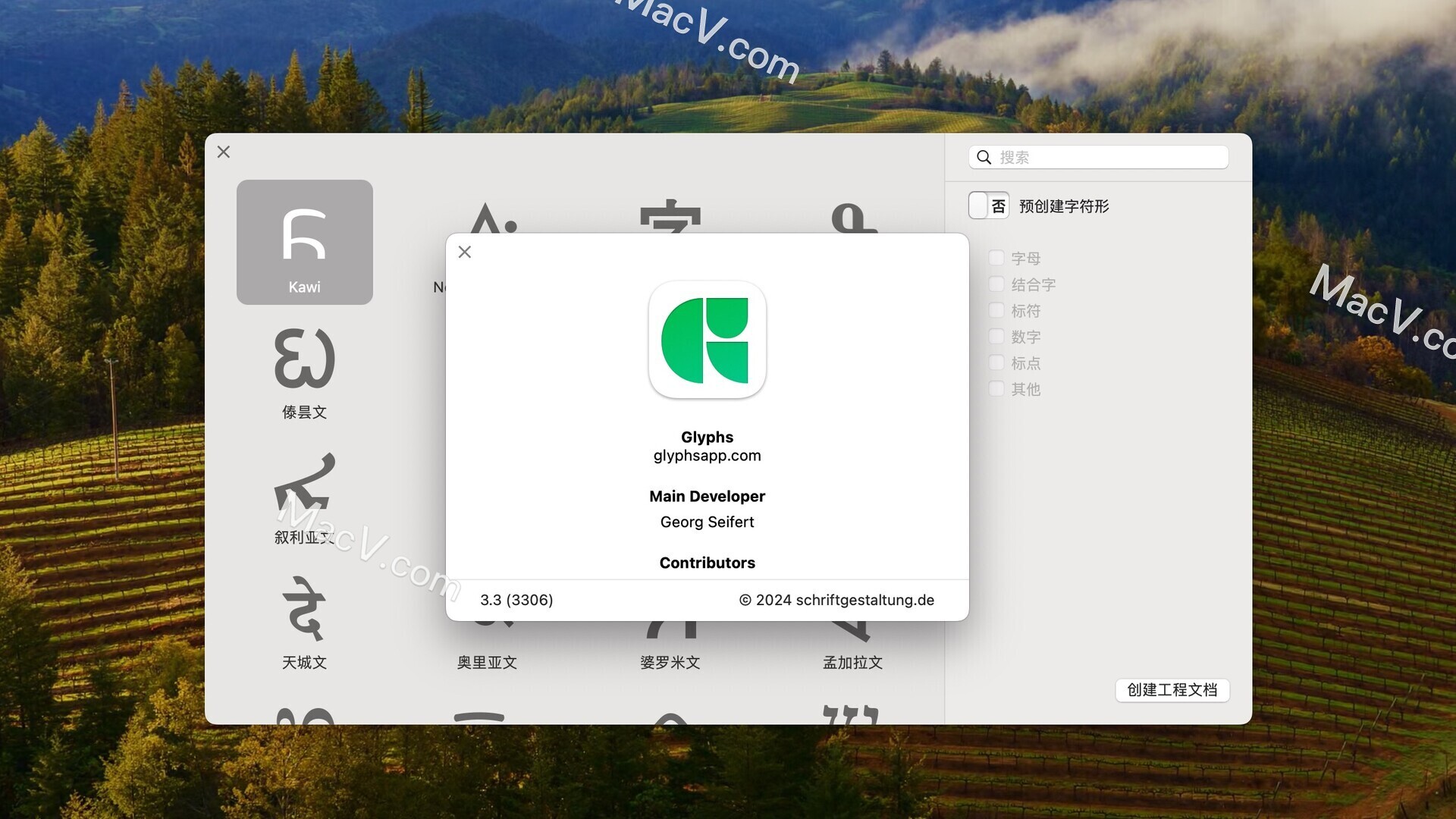Toggle the 预创建字符形 switch
The image size is (1456, 819).
click(989, 206)
